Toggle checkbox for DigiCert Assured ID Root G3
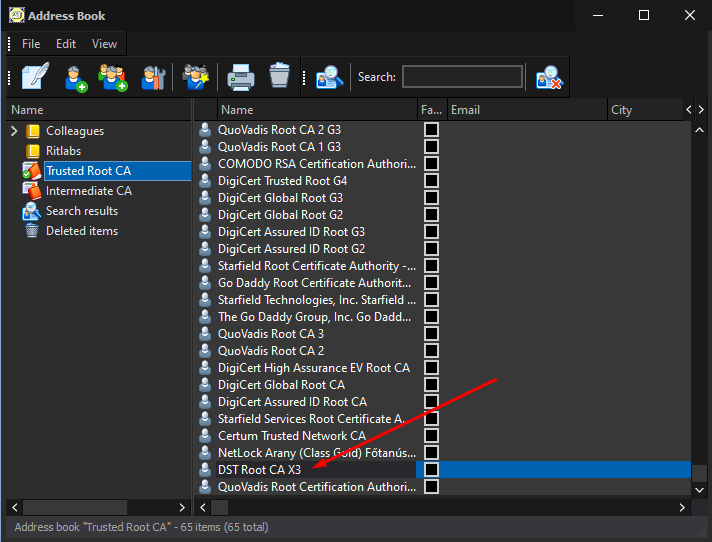 [431, 232]
